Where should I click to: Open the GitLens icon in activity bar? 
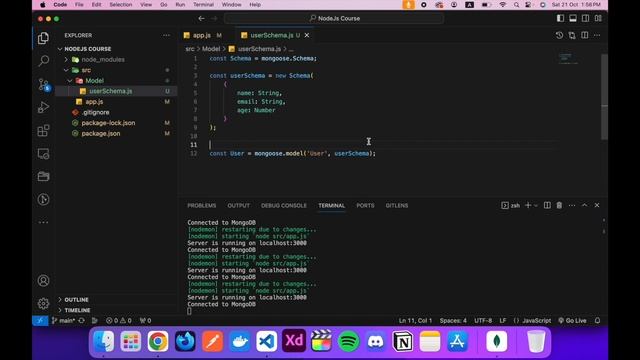coord(43,199)
